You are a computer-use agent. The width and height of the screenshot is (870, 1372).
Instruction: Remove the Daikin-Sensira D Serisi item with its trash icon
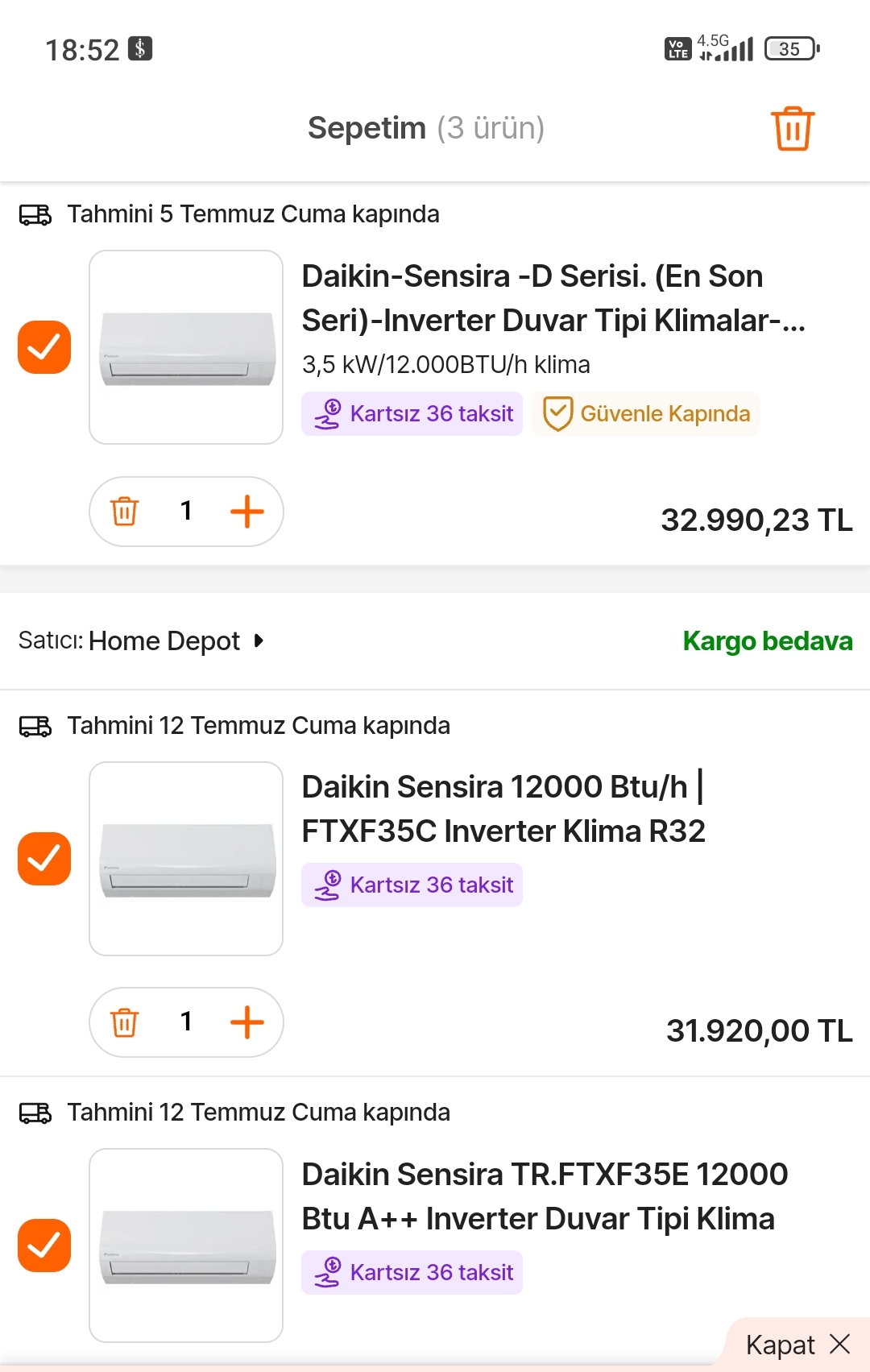pos(125,511)
